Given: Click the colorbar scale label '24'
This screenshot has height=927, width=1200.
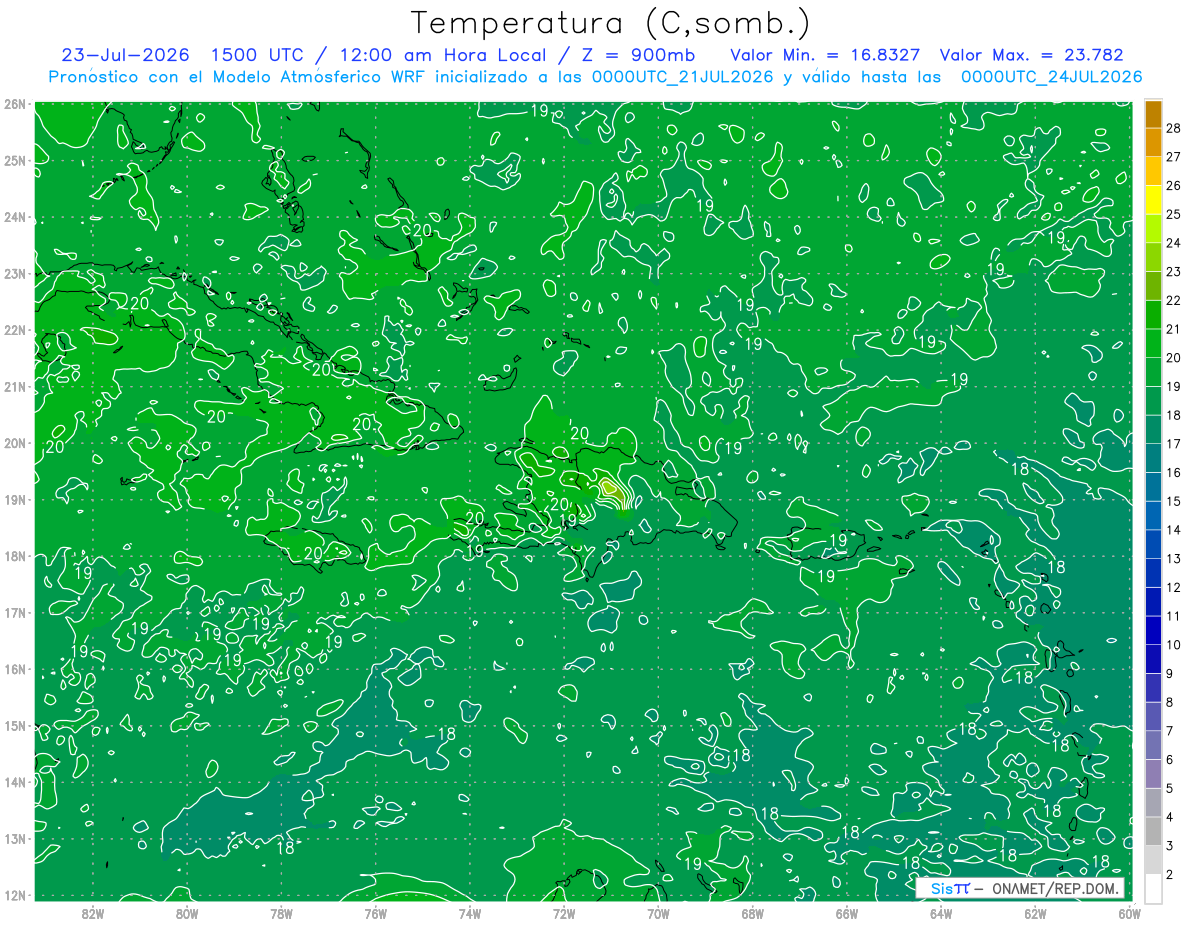Looking at the screenshot, I should pos(1174,243).
